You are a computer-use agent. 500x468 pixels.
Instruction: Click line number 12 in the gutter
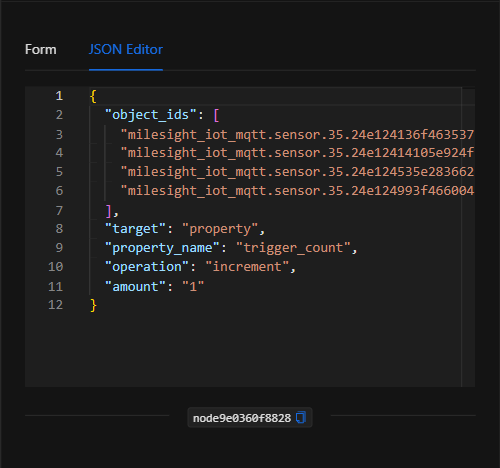(x=55, y=305)
